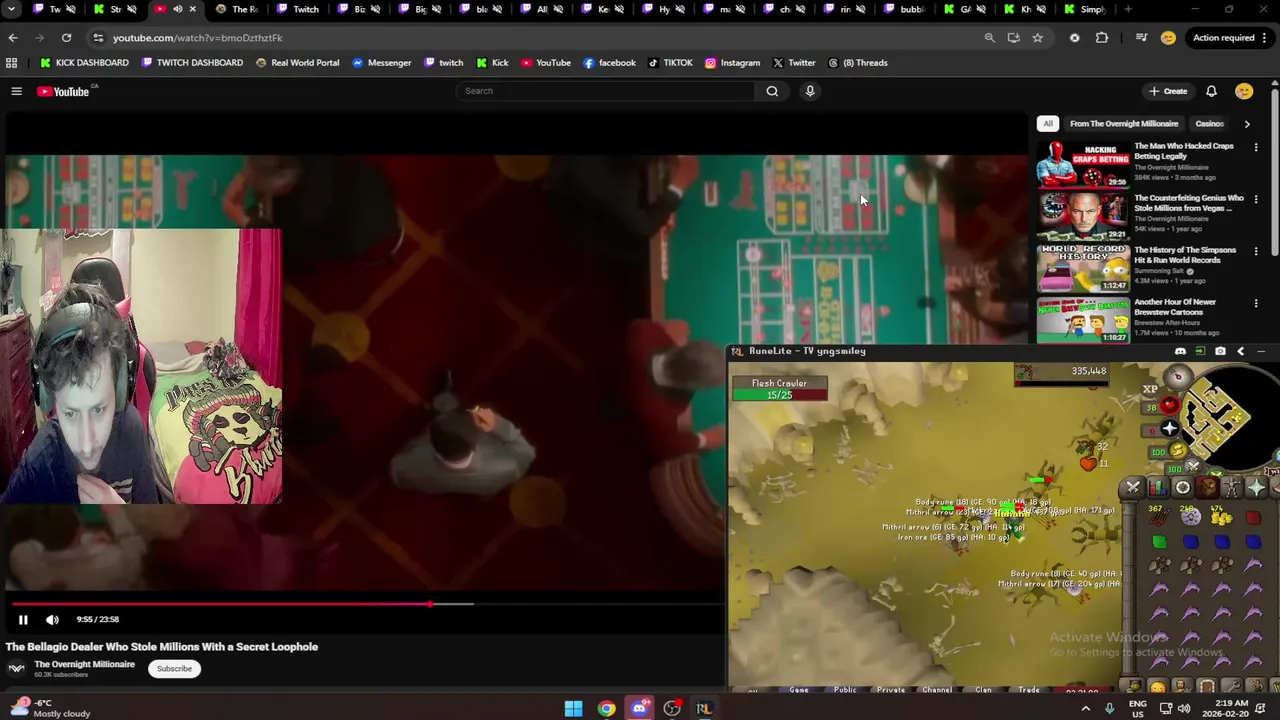Toggle quick prayers orb in RuneLite

[1168, 429]
